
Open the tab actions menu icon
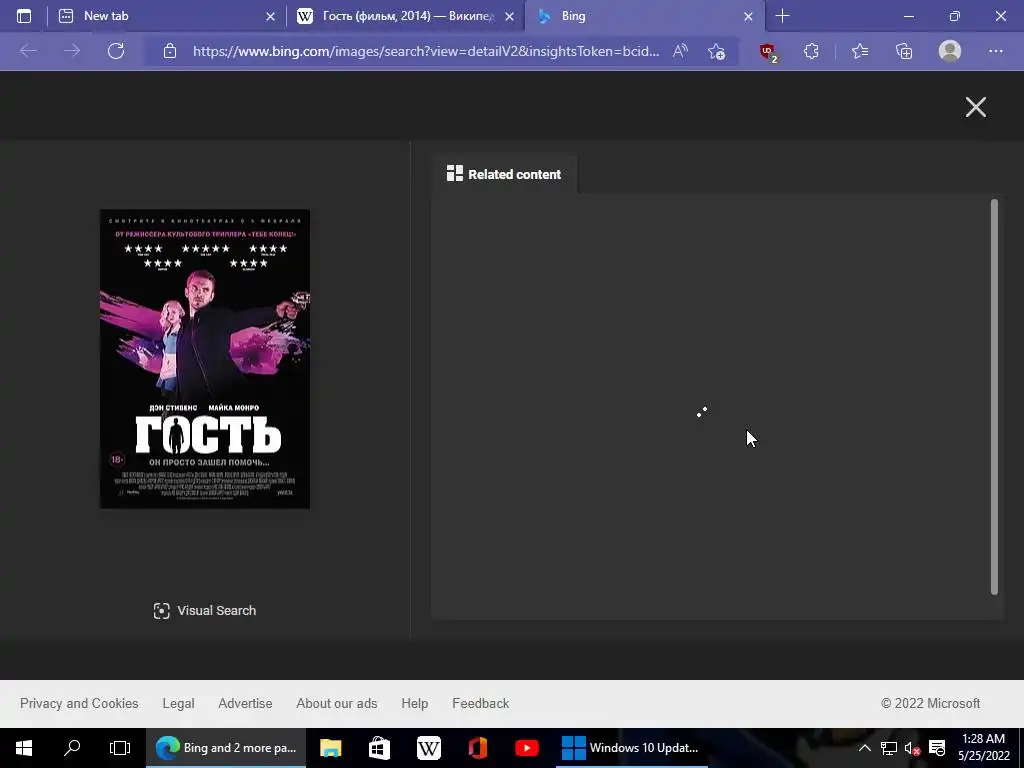pos(24,16)
